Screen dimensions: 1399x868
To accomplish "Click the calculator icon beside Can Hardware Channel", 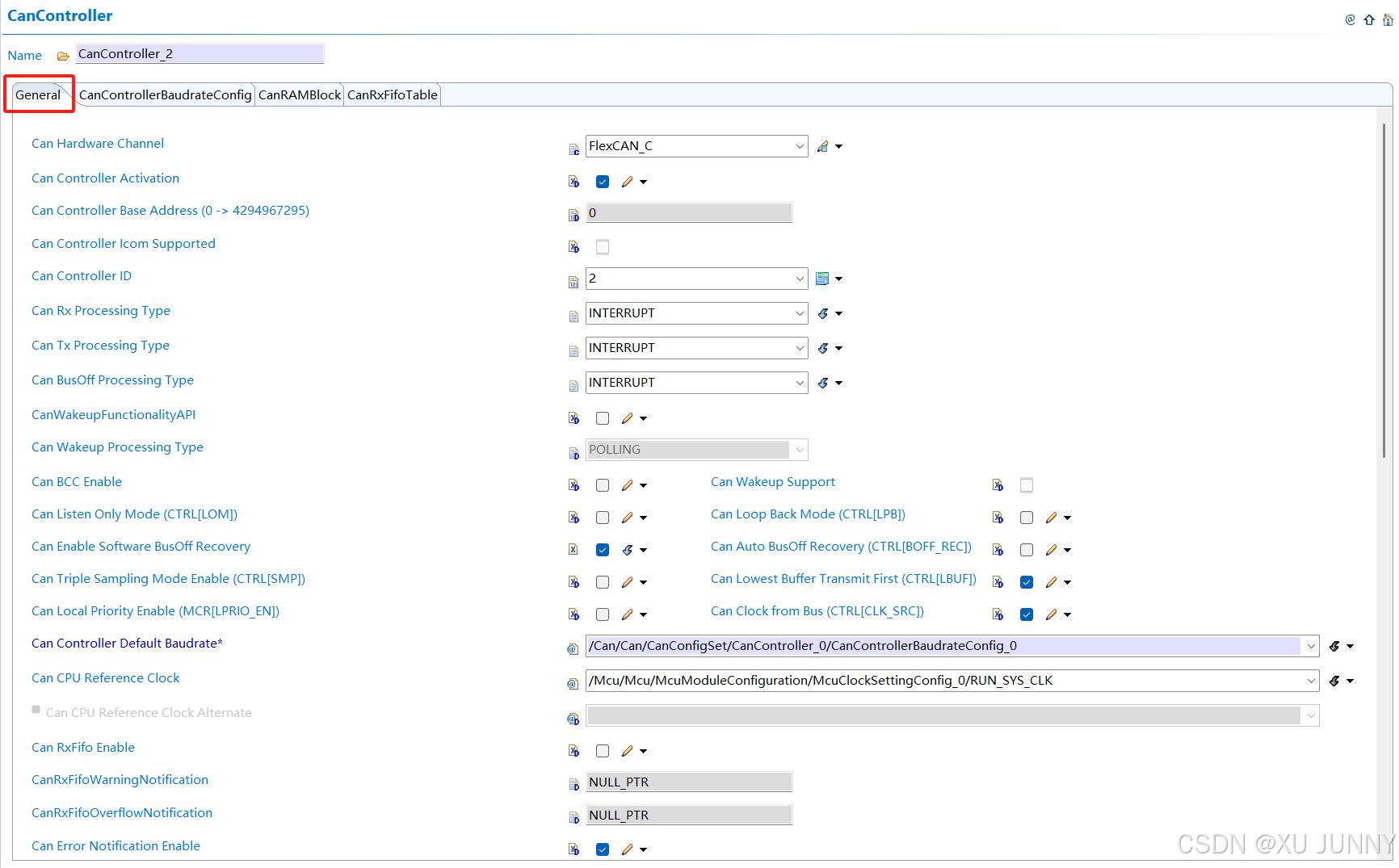I will pyautogui.click(x=822, y=146).
